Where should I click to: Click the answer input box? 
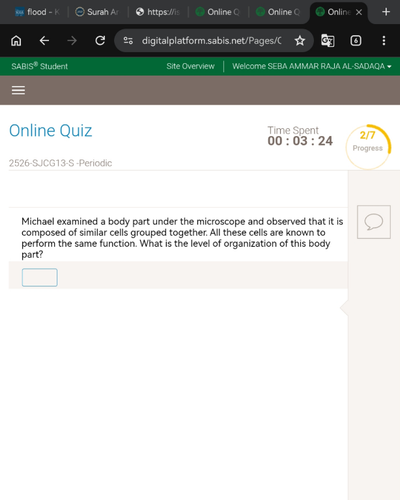coord(40,277)
